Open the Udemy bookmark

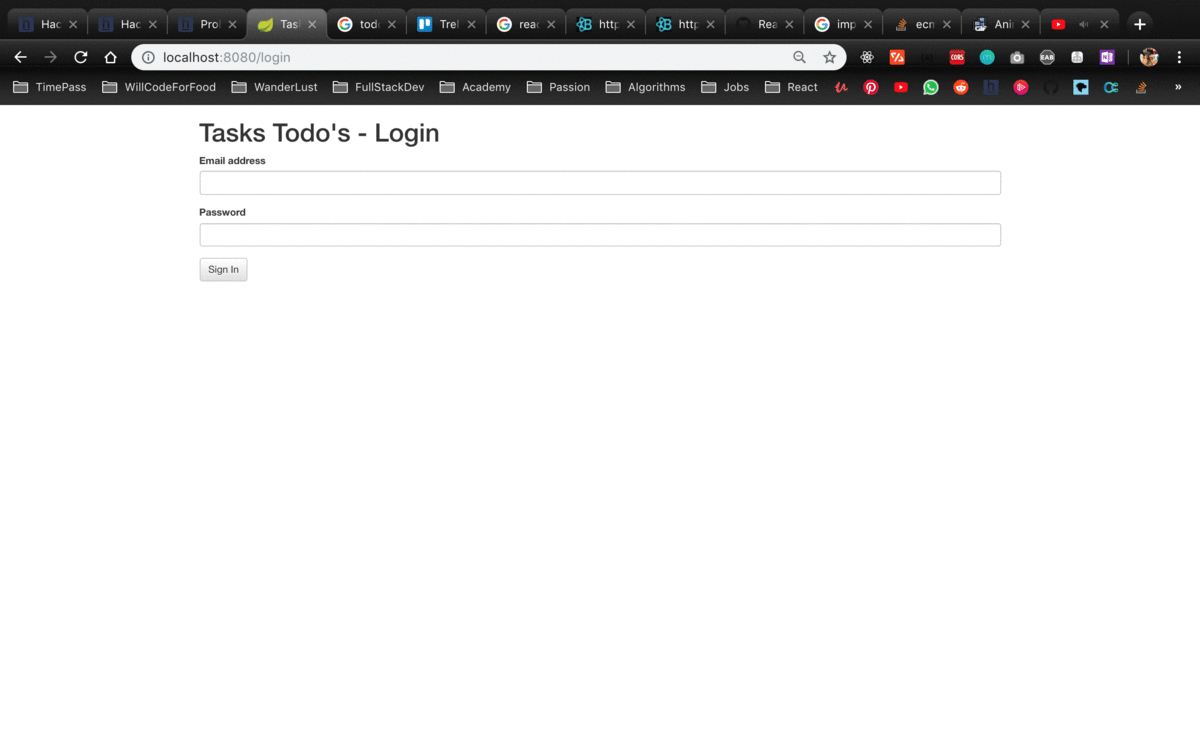[840, 87]
